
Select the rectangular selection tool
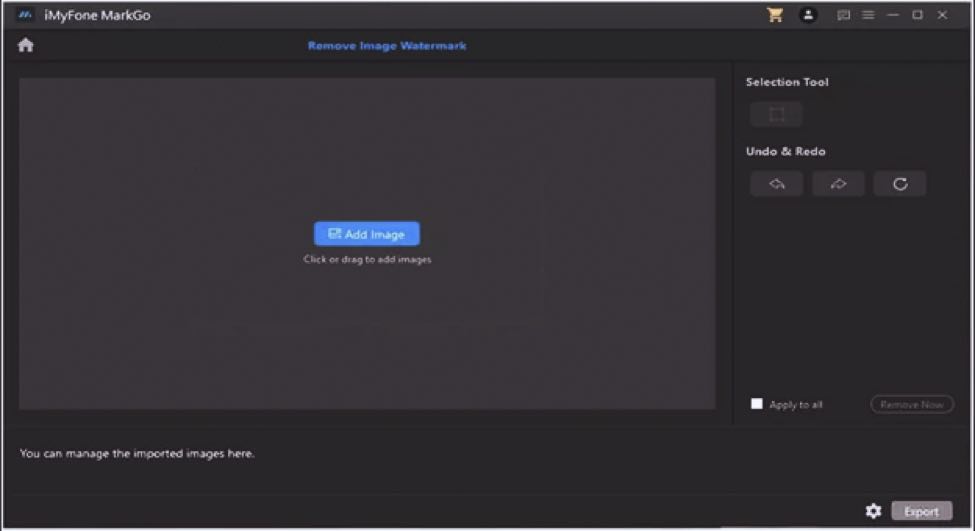(776, 114)
